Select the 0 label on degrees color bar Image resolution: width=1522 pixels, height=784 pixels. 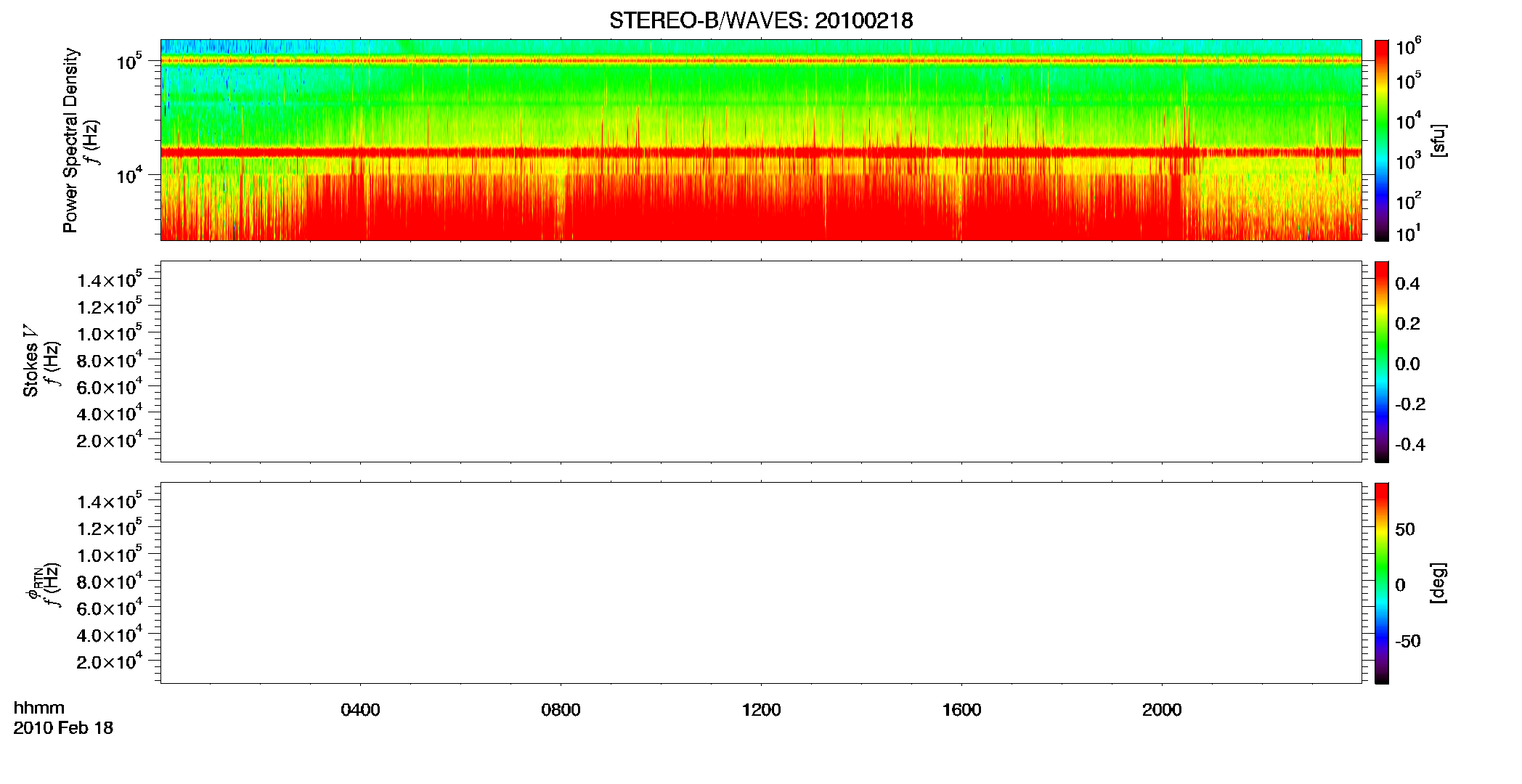click(1400, 585)
